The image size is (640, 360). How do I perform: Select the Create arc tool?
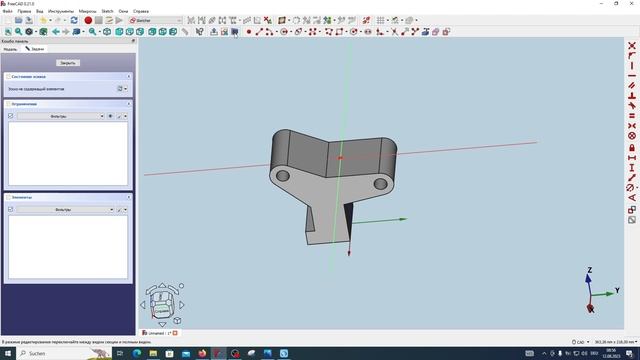point(269,32)
